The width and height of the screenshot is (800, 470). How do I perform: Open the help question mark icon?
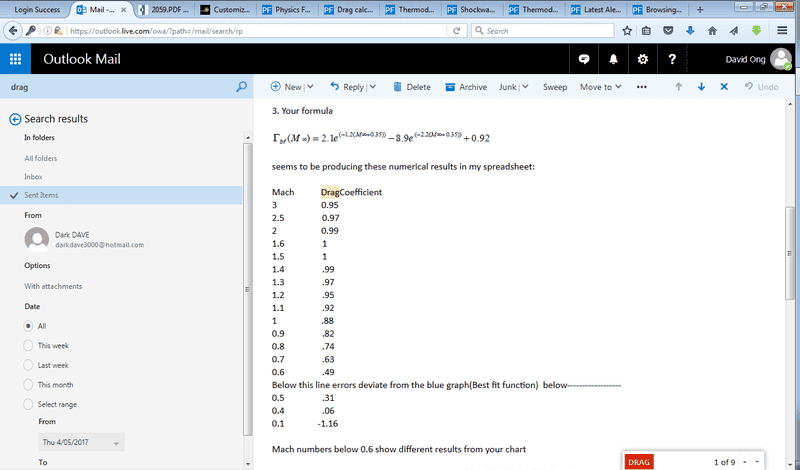pyautogui.click(x=672, y=59)
